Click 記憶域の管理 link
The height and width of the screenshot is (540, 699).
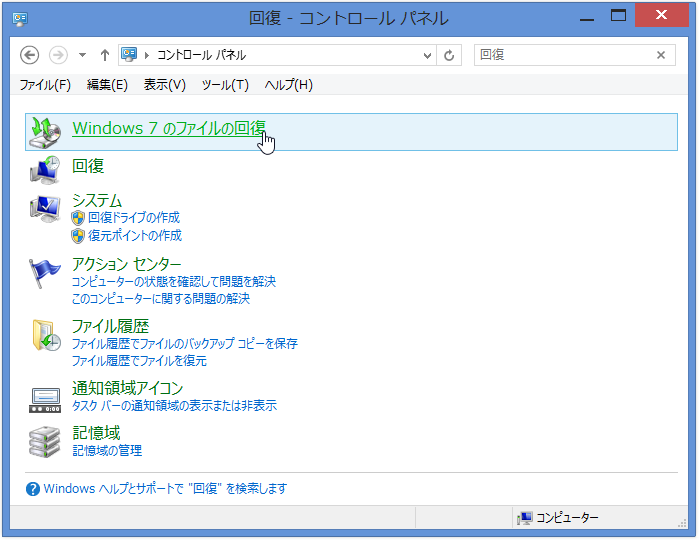107,450
